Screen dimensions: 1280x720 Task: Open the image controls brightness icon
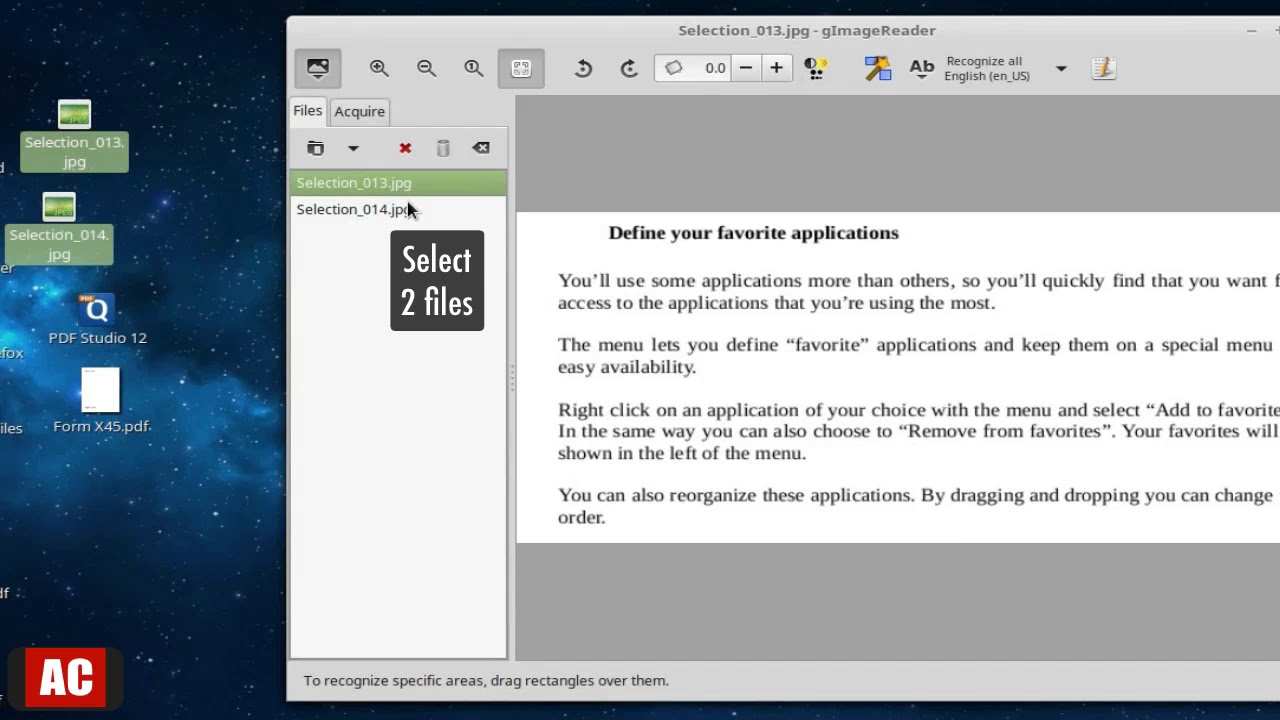pos(816,68)
